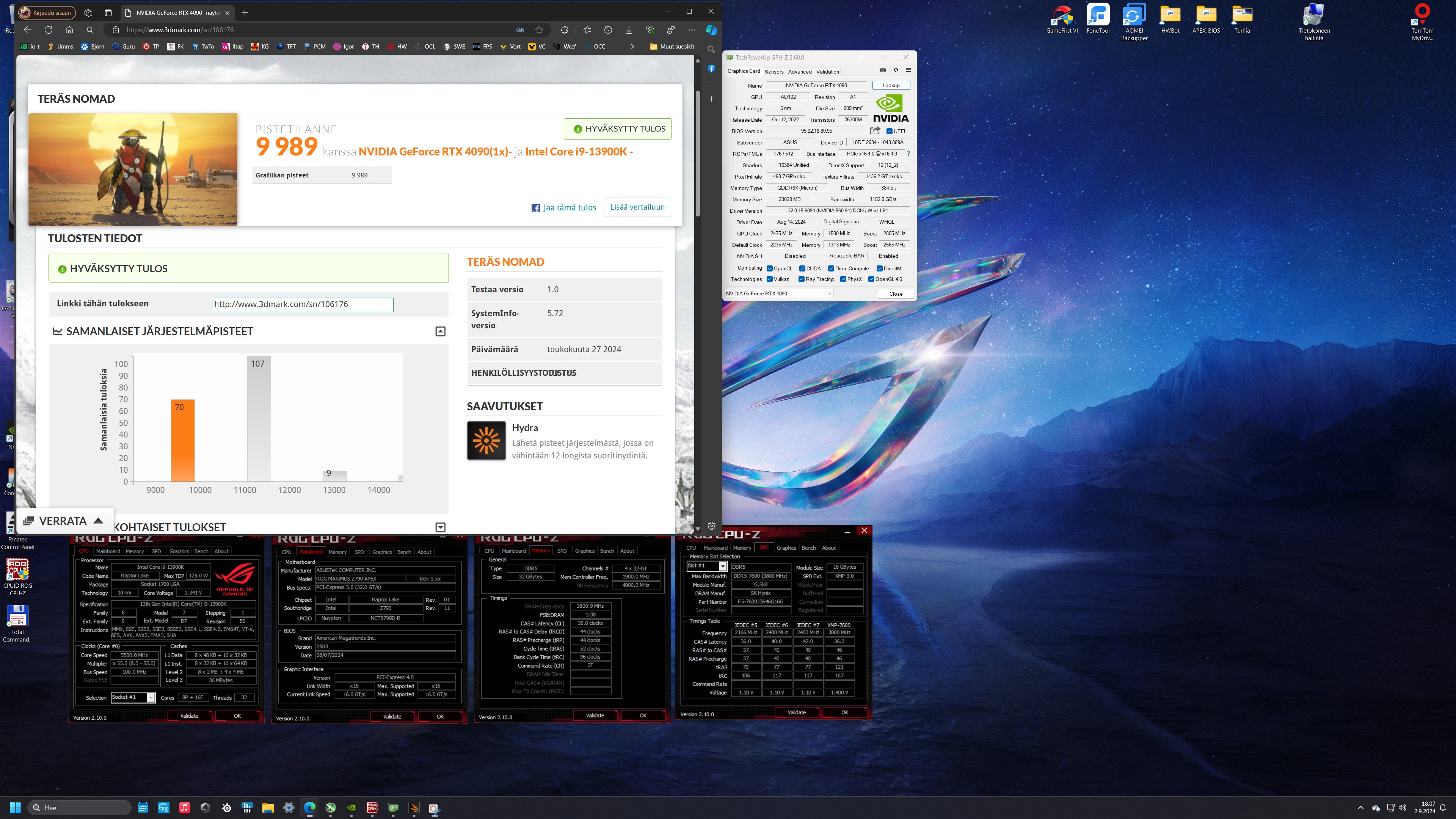Open the Memory tab in the CPU-Z CPU window
This screenshot has width=1456, height=819.
[x=135, y=551]
